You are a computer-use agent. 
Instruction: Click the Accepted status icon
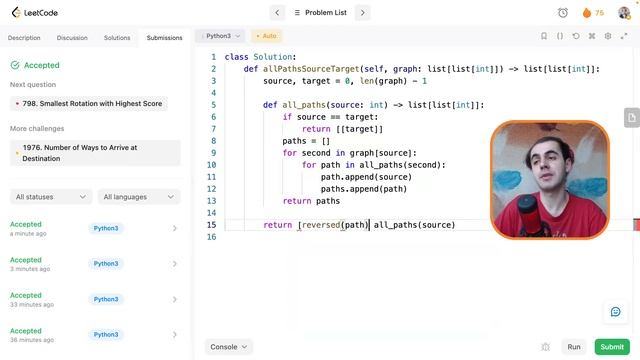point(15,65)
